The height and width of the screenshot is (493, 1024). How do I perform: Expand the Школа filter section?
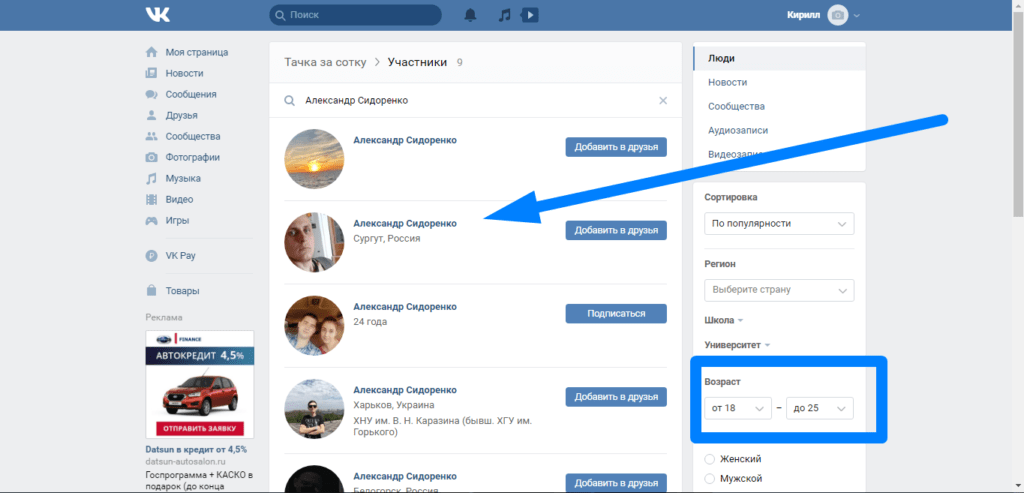click(724, 320)
